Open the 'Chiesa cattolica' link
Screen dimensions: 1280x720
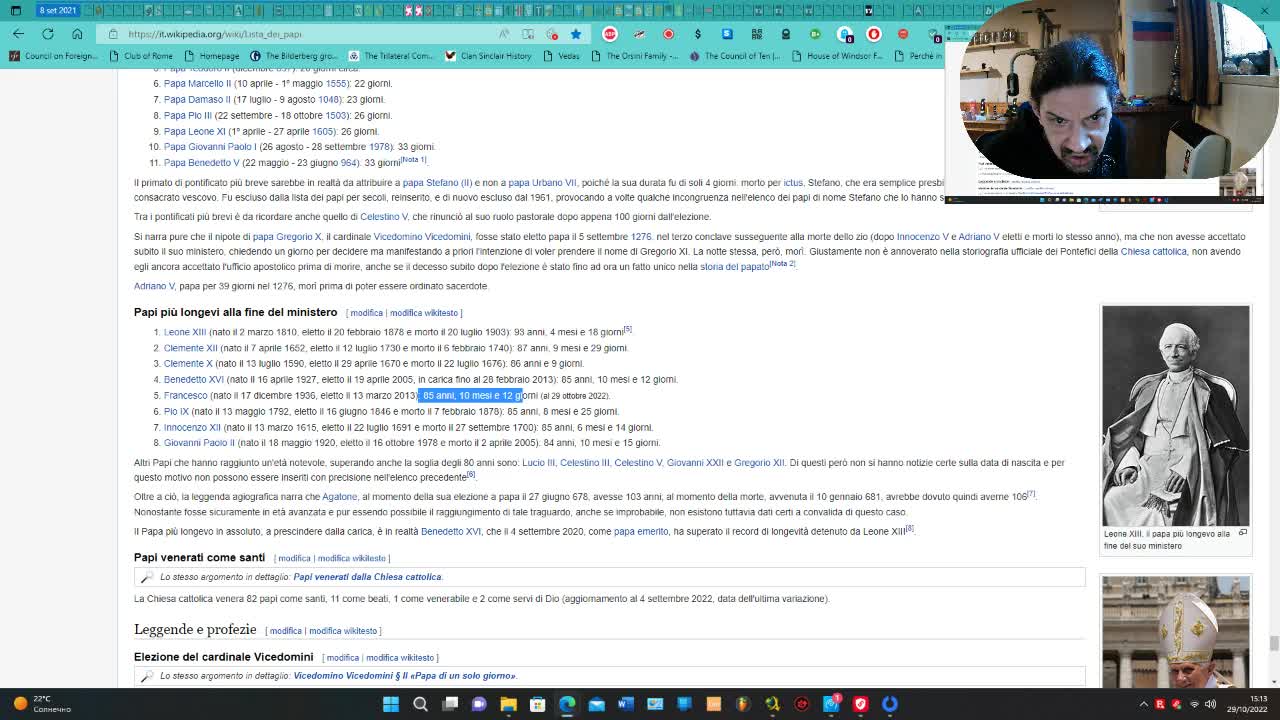1153,252
